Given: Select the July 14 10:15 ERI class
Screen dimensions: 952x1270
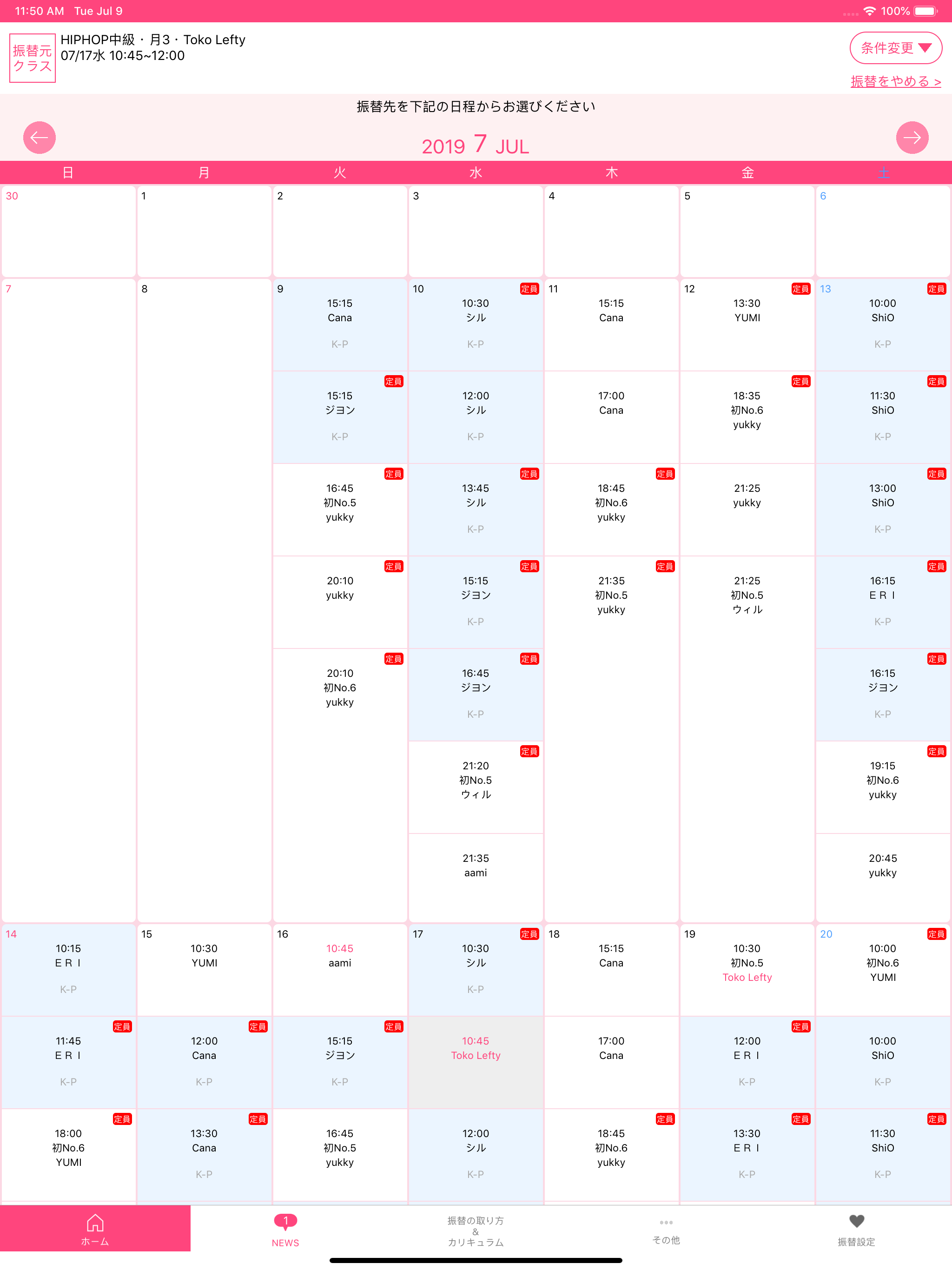Looking at the screenshot, I should click(68, 970).
